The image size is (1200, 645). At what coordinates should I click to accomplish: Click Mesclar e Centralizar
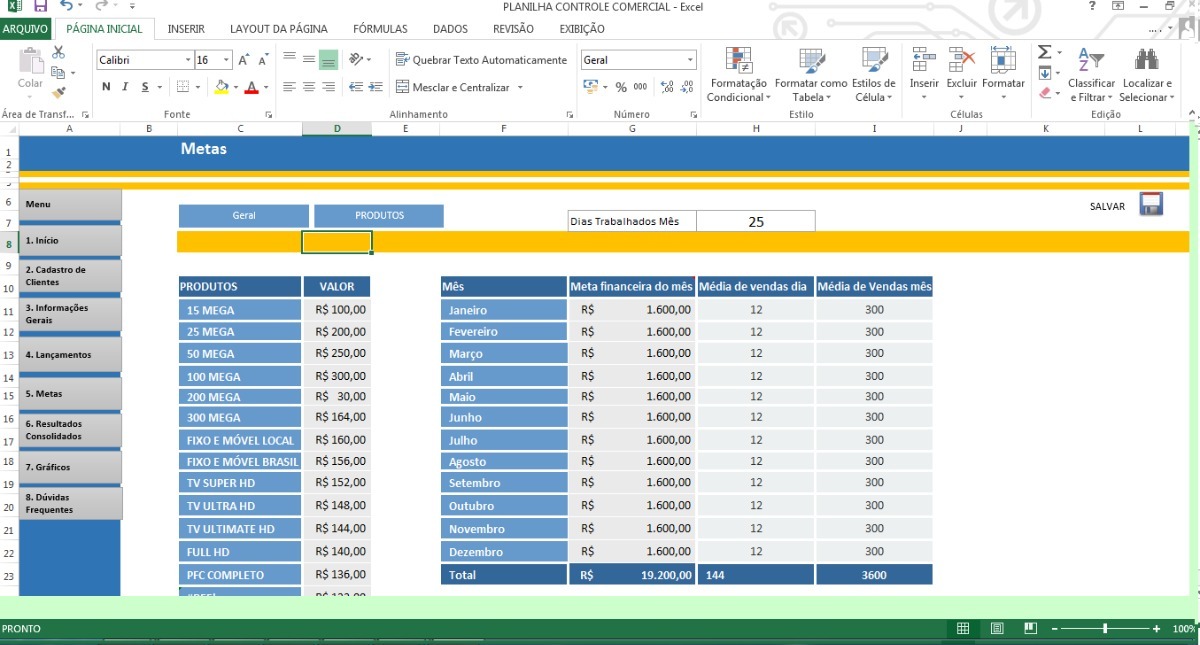click(454, 87)
